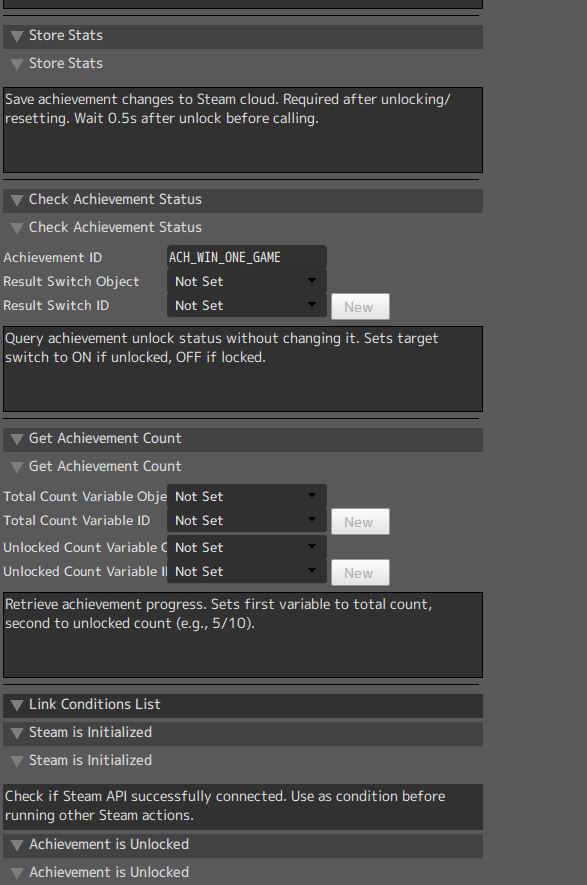Click the Retrieve achievement progress description box
587x885 pixels.
[x=243, y=634]
